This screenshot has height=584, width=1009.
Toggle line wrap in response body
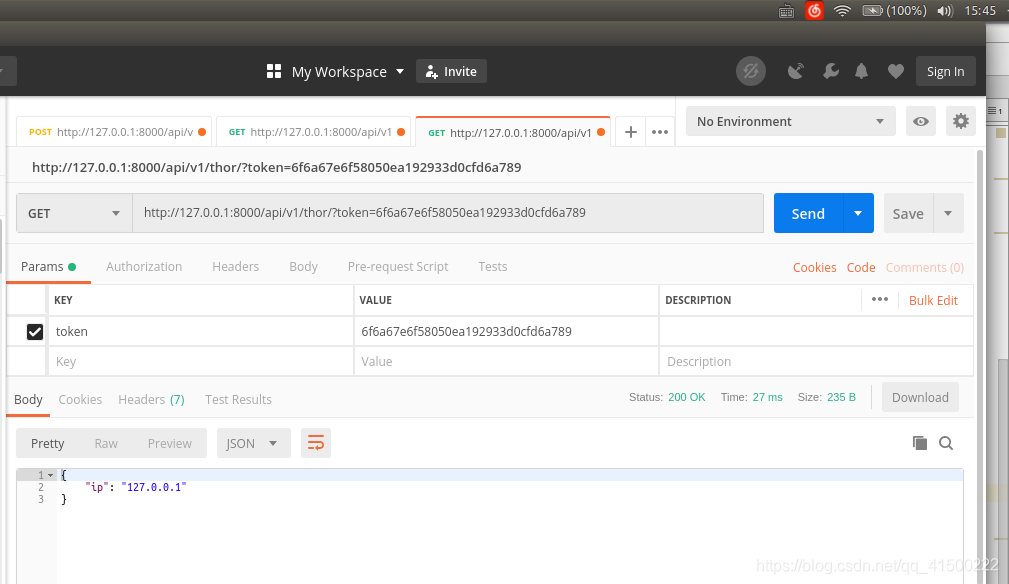(316, 443)
